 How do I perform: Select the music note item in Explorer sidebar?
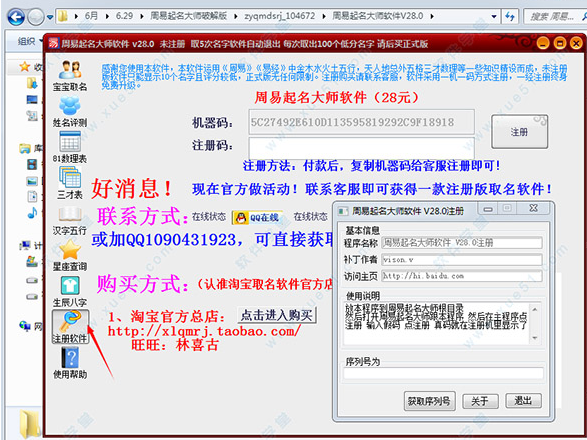[32, 213]
